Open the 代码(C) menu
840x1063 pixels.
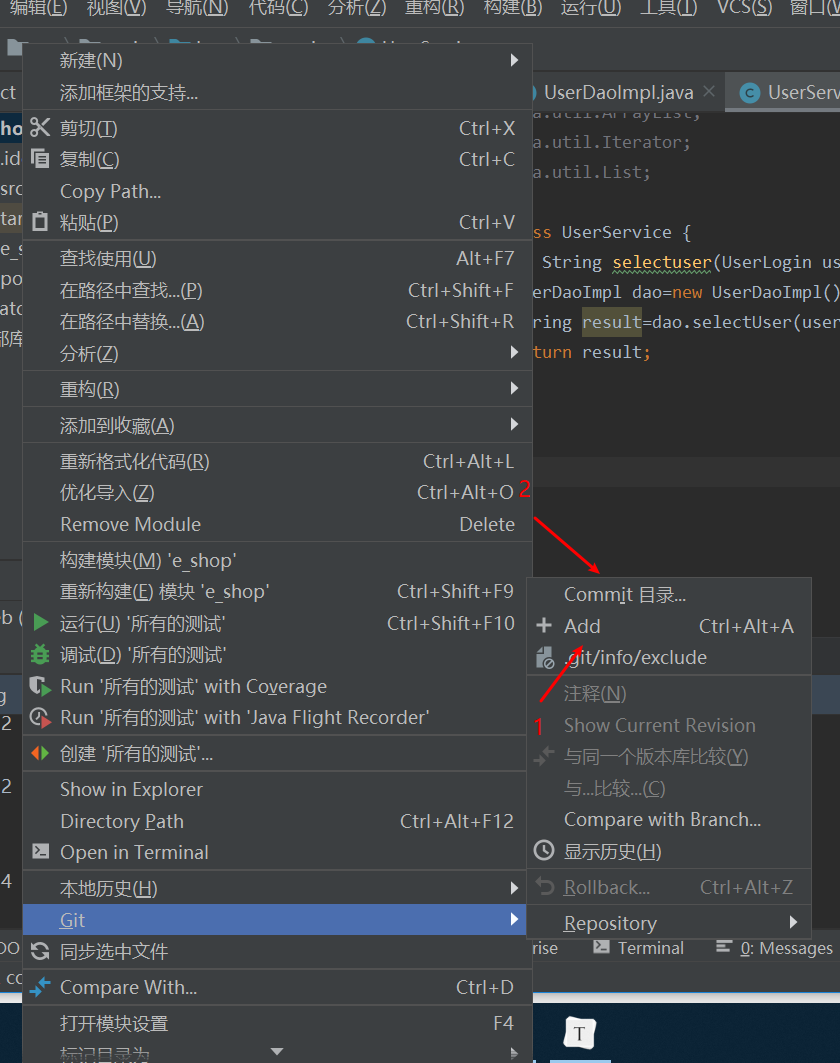point(278,8)
